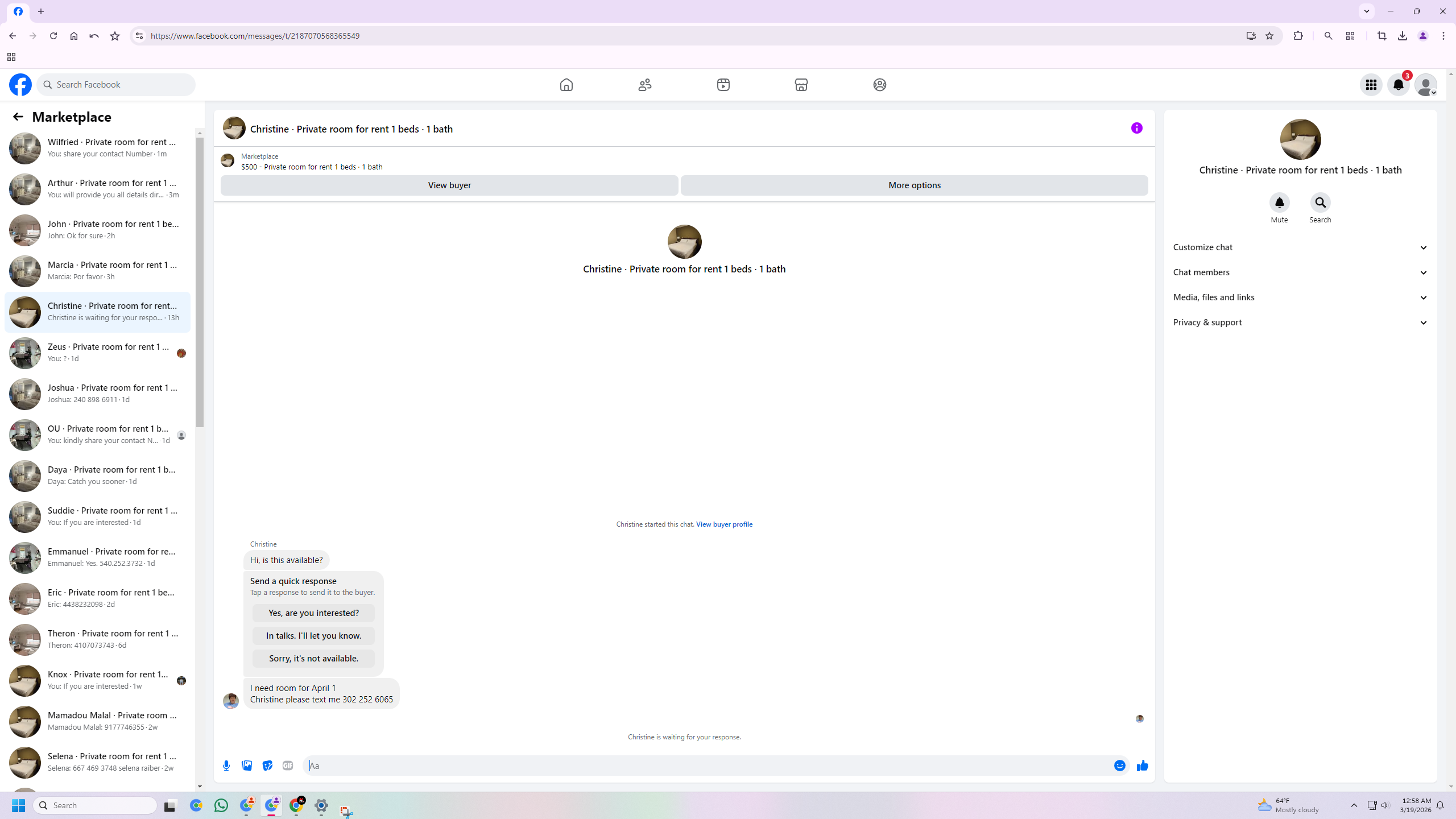Viewport: 1456px width, 819px height.
Task: Toggle the conversation information panel
Action: 1136,128
